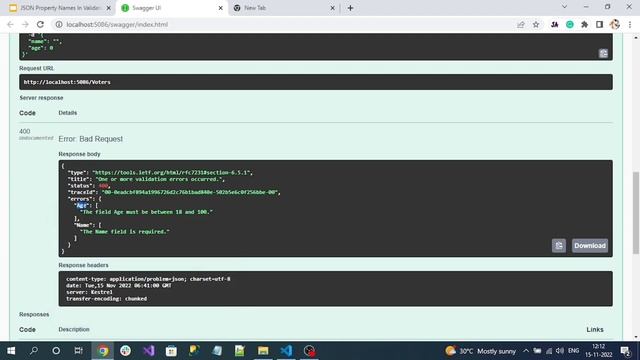Select the 400 status code cell
The height and width of the screenshot is (360, 640).
tap(24, 131)
